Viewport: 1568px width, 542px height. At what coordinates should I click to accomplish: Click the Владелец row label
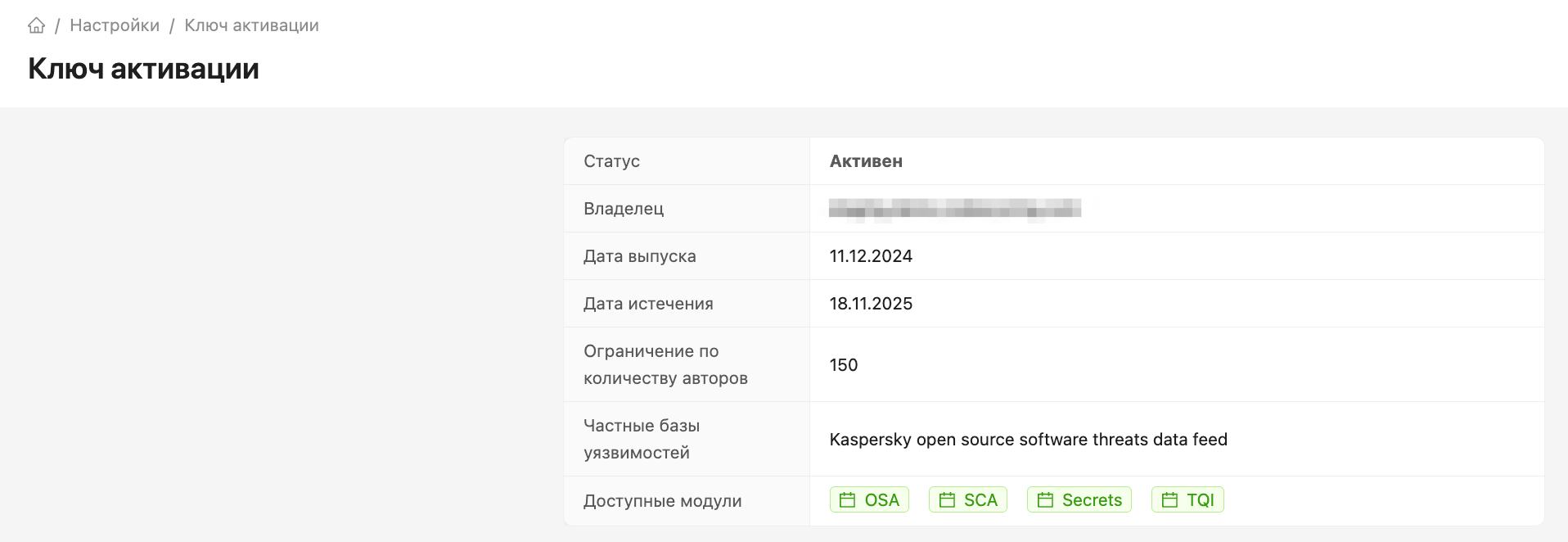[624, 209]
